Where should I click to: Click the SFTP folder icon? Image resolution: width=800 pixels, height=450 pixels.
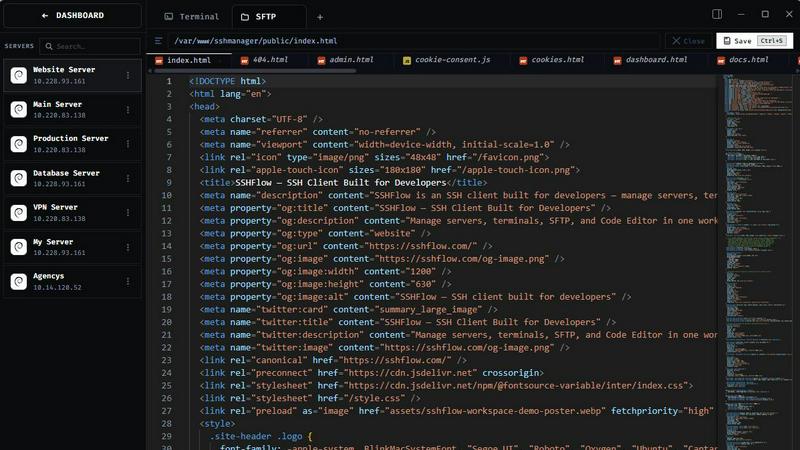[x=245, y=17]
